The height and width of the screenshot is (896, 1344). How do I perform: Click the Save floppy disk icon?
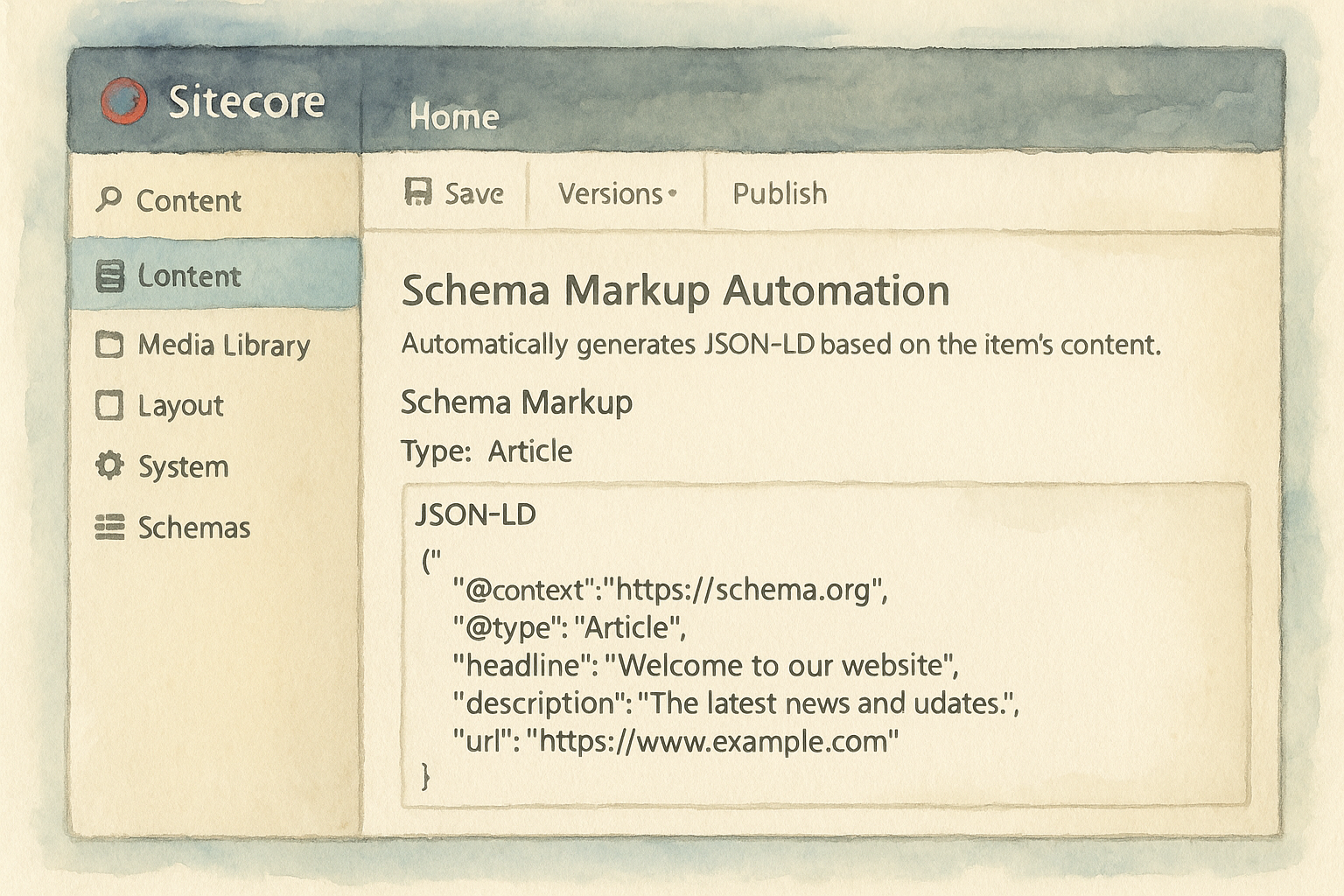pyautogui.click(x=418, y=192)
